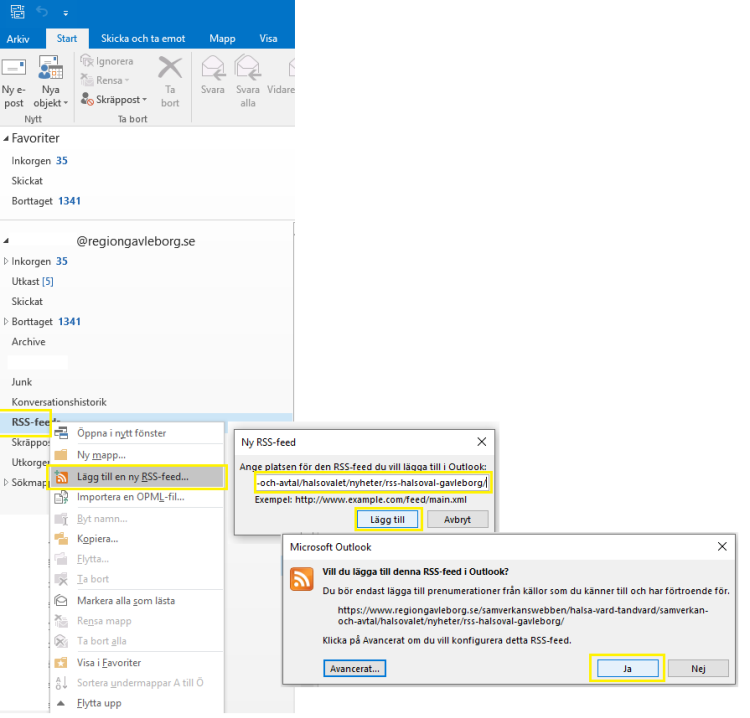Choose Öppna i nytt fönster
This screenshot has width=750, height=718.
click(121, 433)
